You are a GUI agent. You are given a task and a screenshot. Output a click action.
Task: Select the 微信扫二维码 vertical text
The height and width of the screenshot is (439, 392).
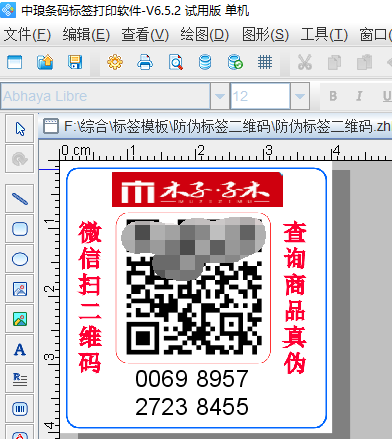point(90,297)
